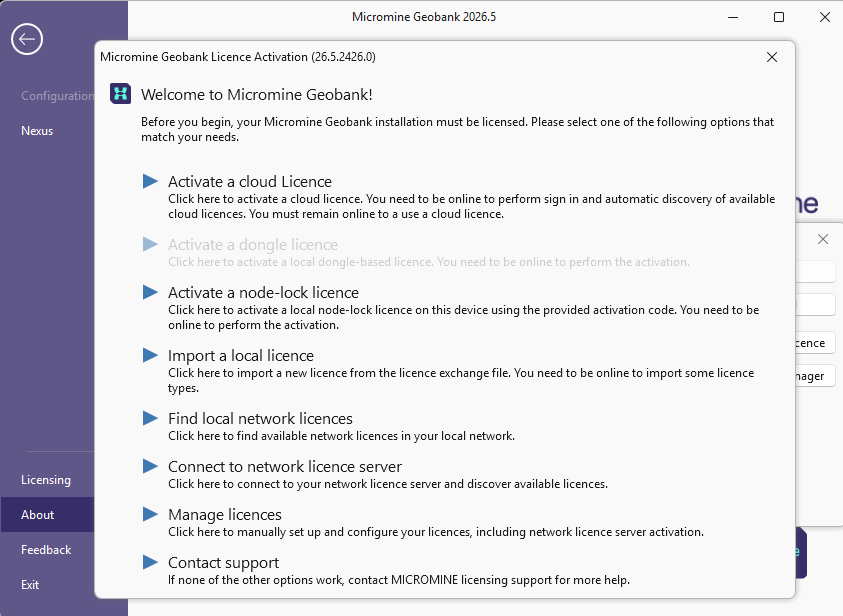Select Connect to network licence server option
The image size is (843, 616).
click(x=285, y=467)
